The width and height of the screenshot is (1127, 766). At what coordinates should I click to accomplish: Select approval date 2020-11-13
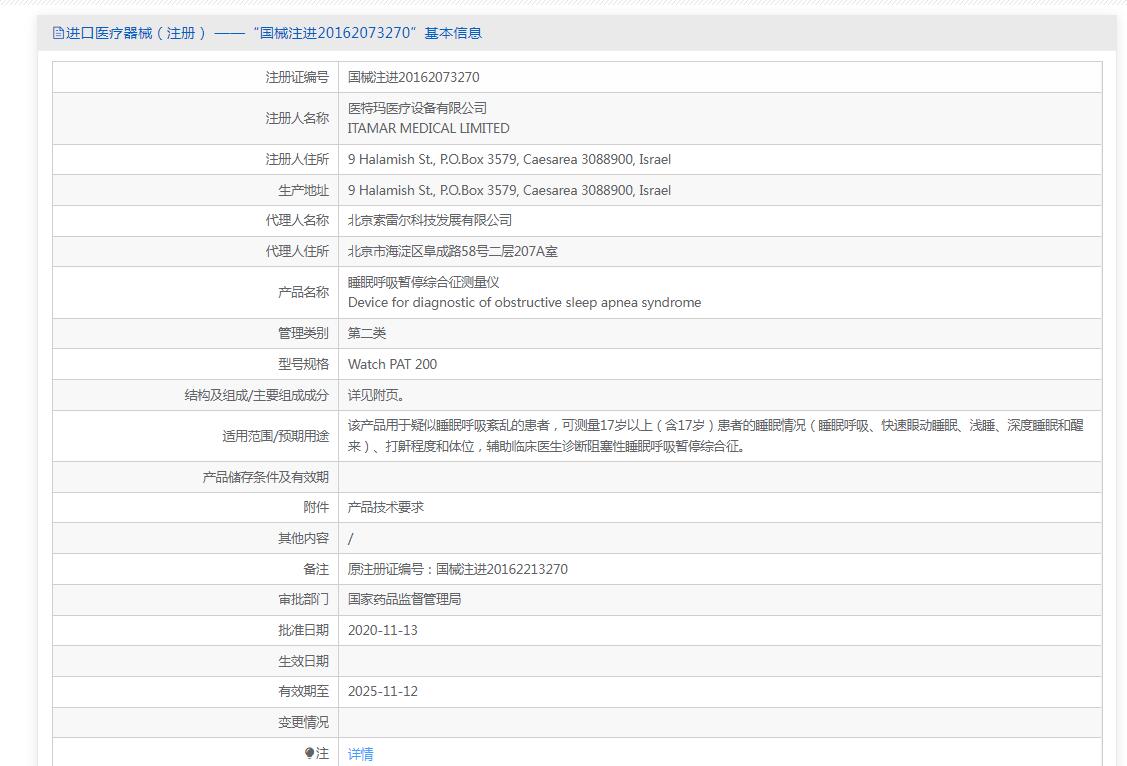pos(382,630)
